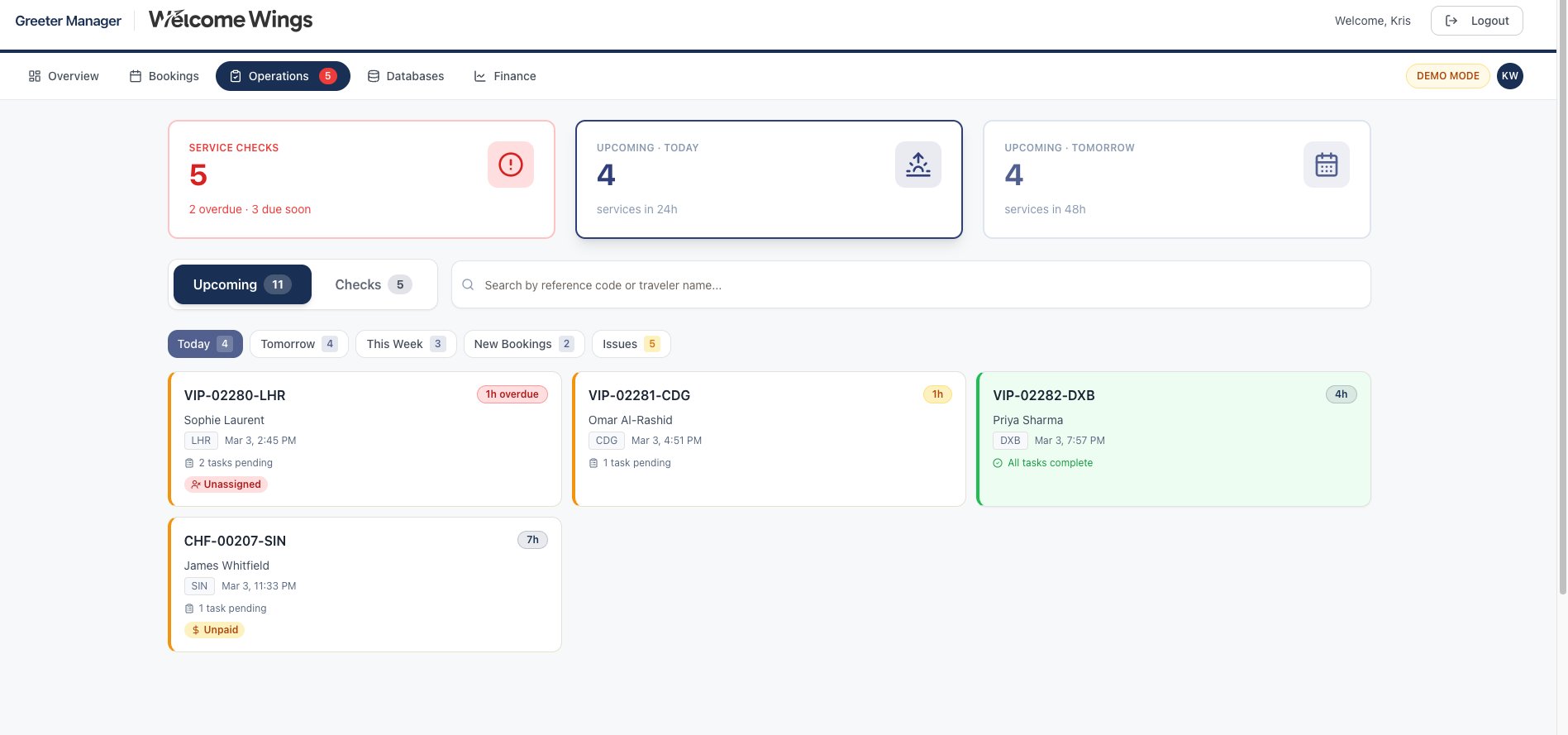Click the Unassigned badge on VIP-02280-LHR
The width and height of the screenshot is (1568, 735).
click(226, 484)
